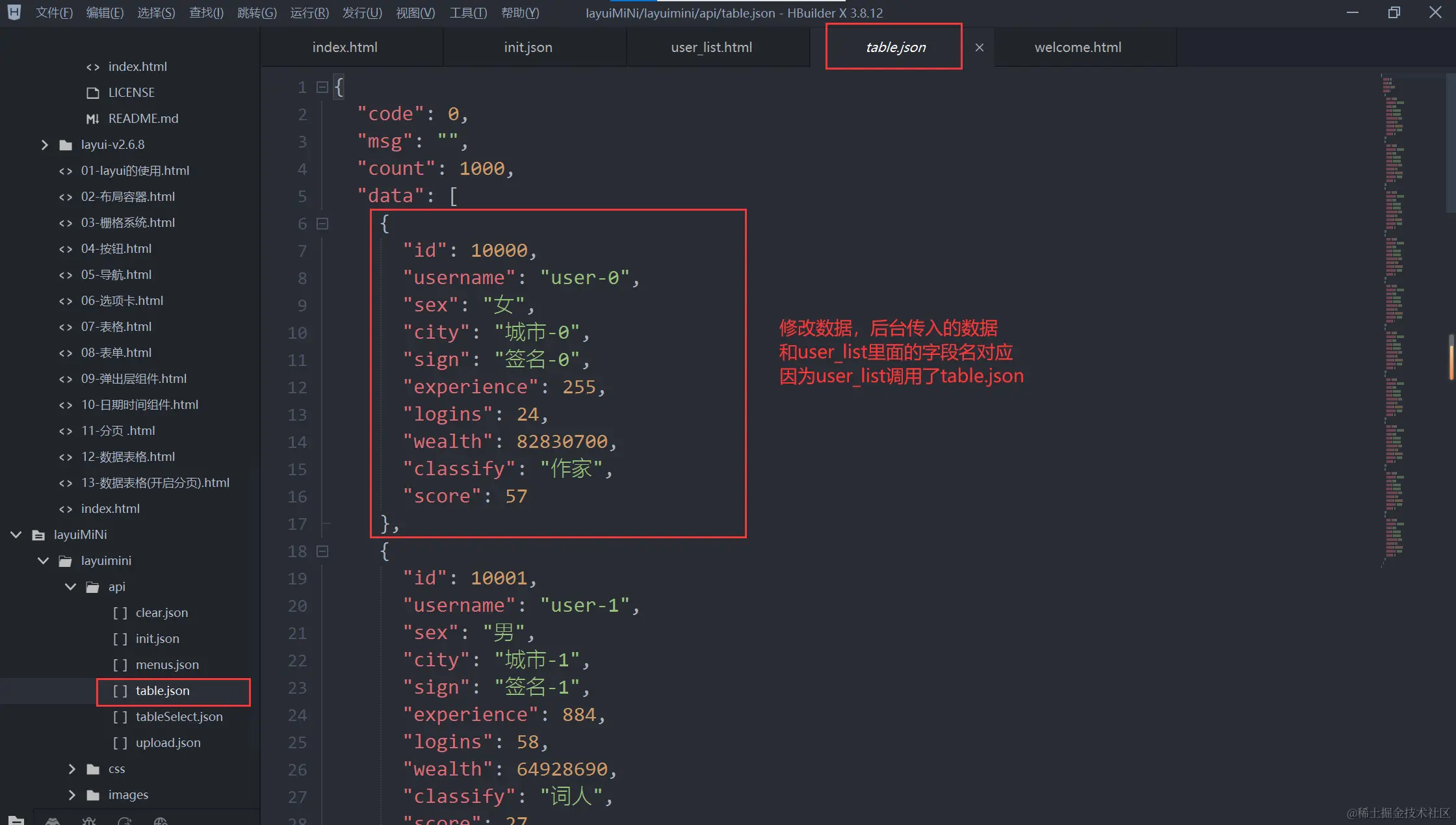Open the 视图(V) menu
The height and width of the screenshot is (825, 1456).
pyautogui.click(x=415, y=12)
